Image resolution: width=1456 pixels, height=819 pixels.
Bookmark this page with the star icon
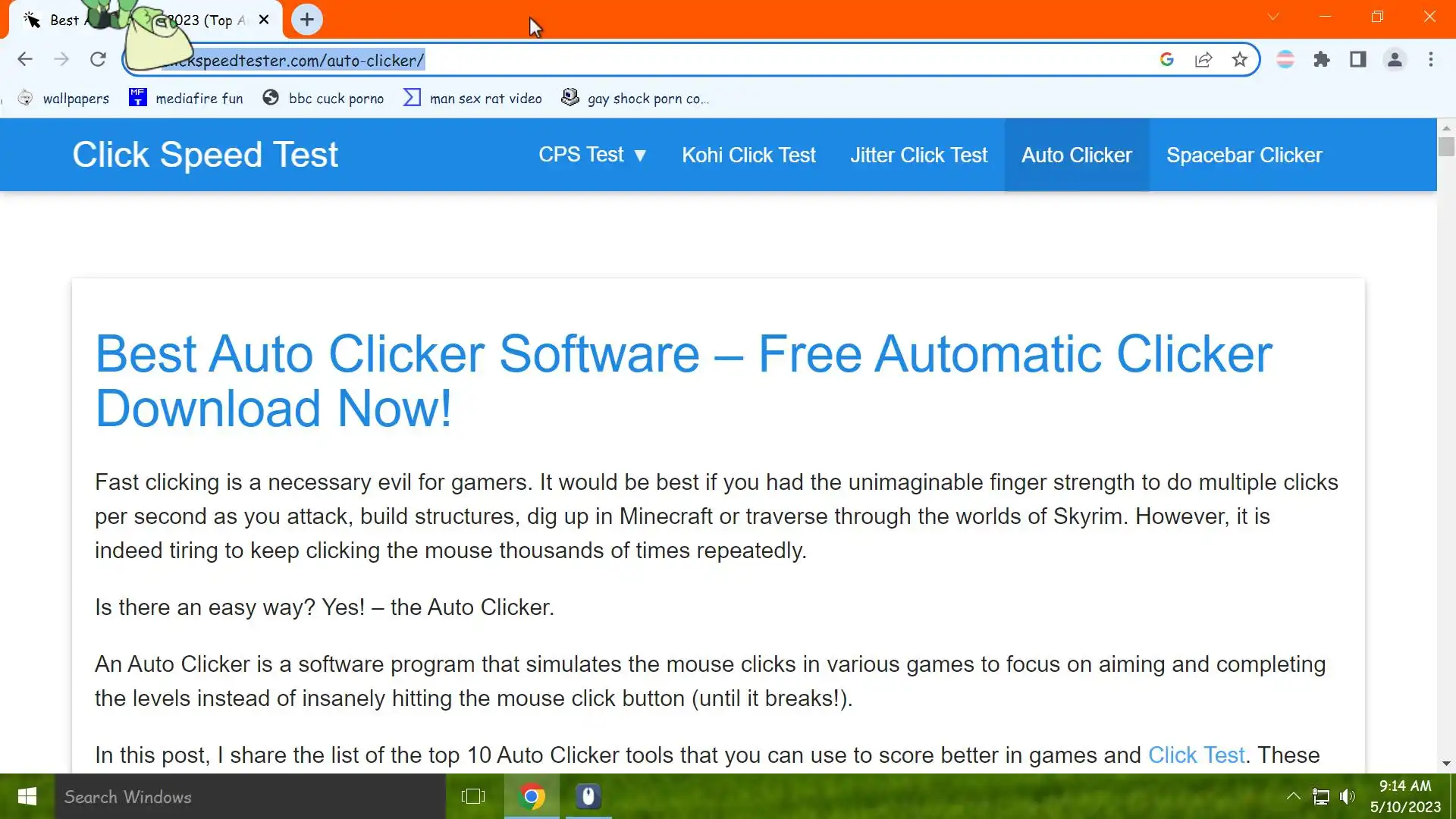[x=1239, y=59]
